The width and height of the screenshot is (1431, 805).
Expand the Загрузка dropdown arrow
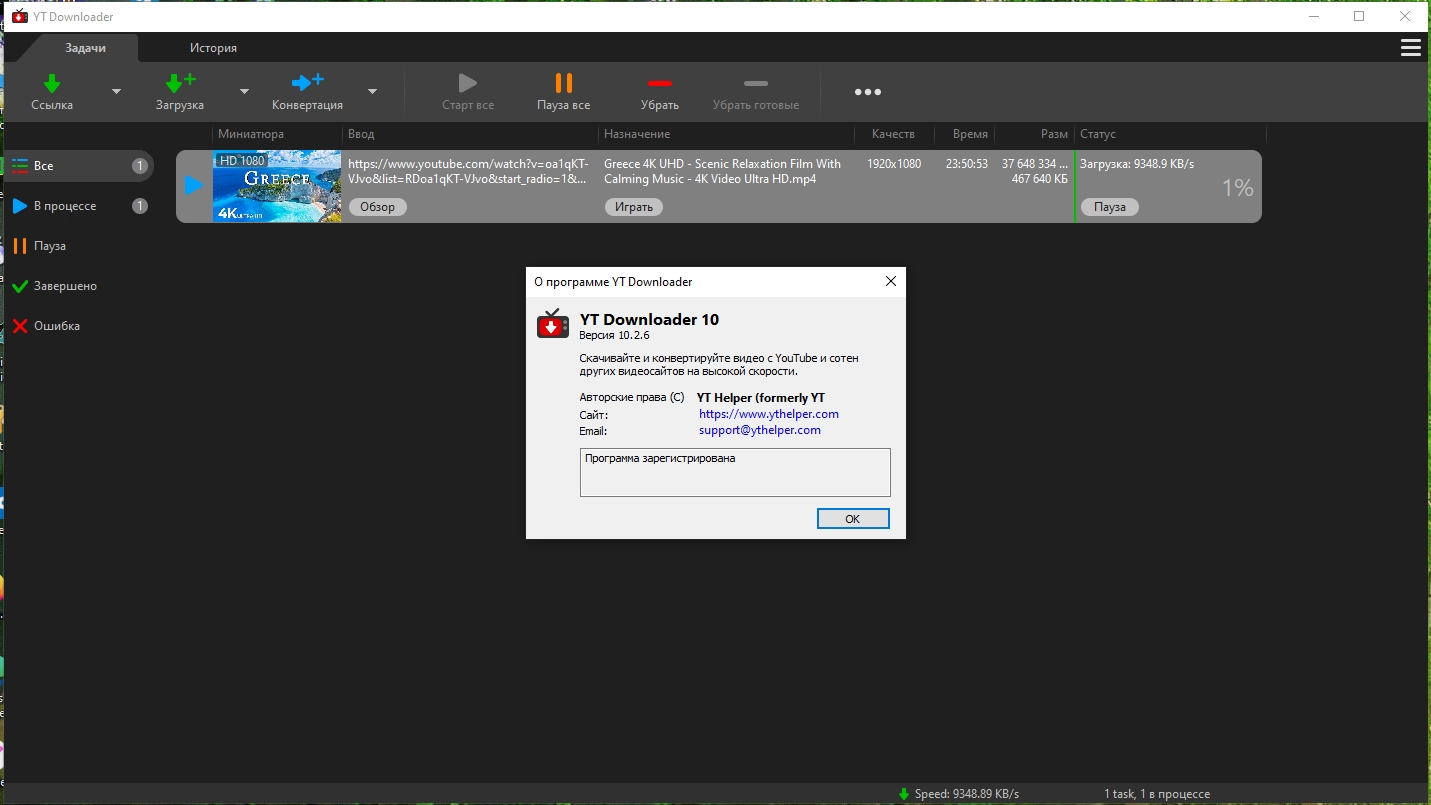pyautogui.click(x=244, y=91)
